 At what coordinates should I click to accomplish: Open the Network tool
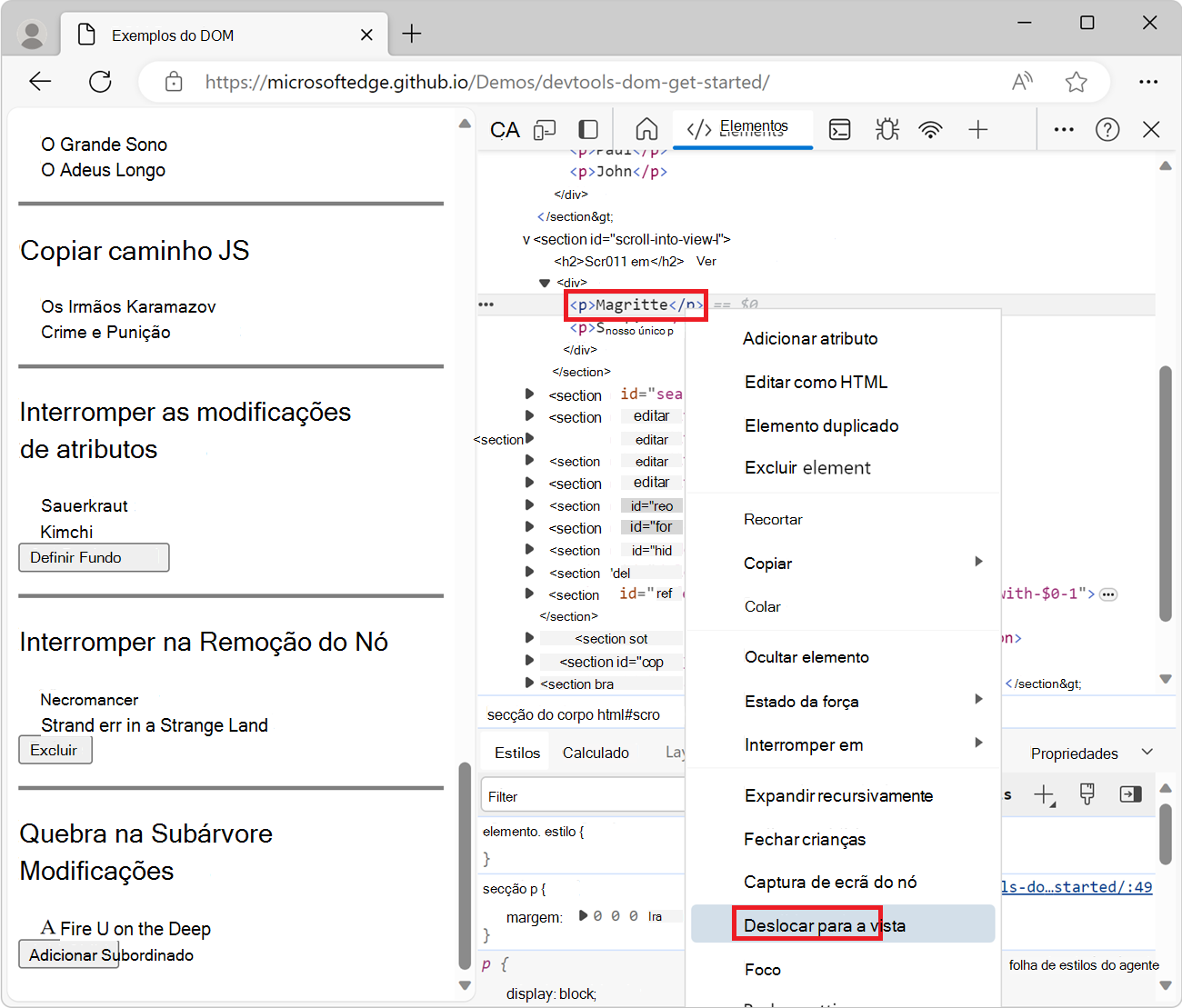click(930, 130)
